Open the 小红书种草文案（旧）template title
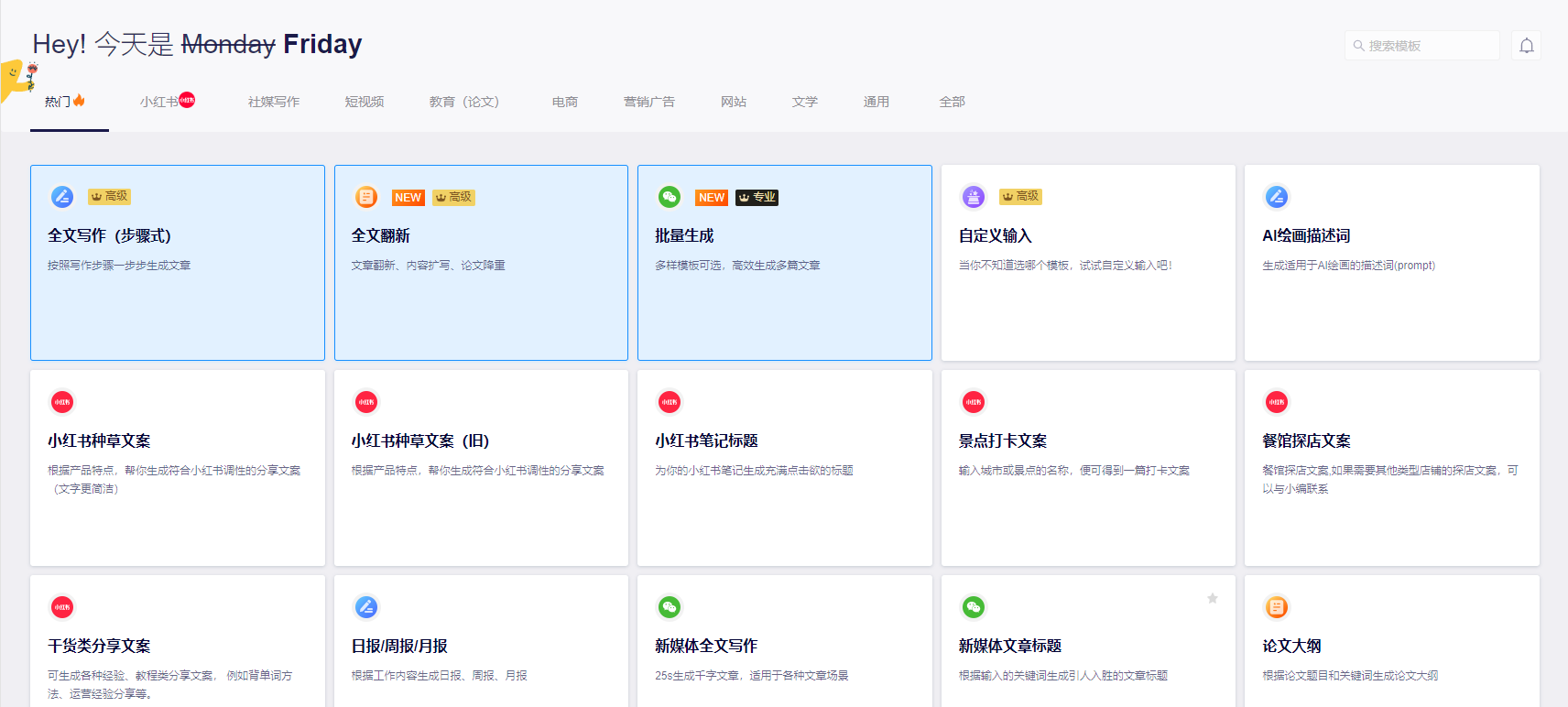The width and height of the screenshot is (1568, 707). (x=420, y=441)
